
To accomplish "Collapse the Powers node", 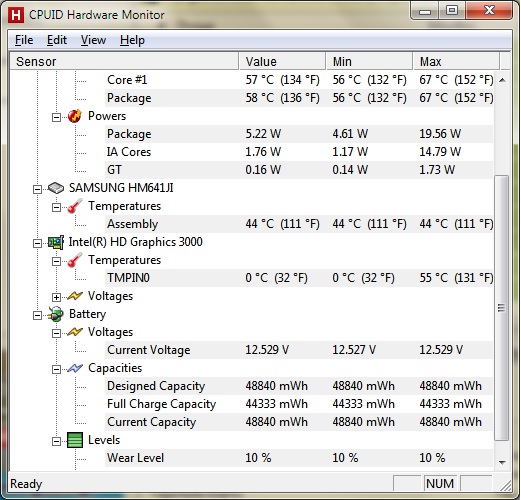I will pyautogui.click(x=56, y=117).
